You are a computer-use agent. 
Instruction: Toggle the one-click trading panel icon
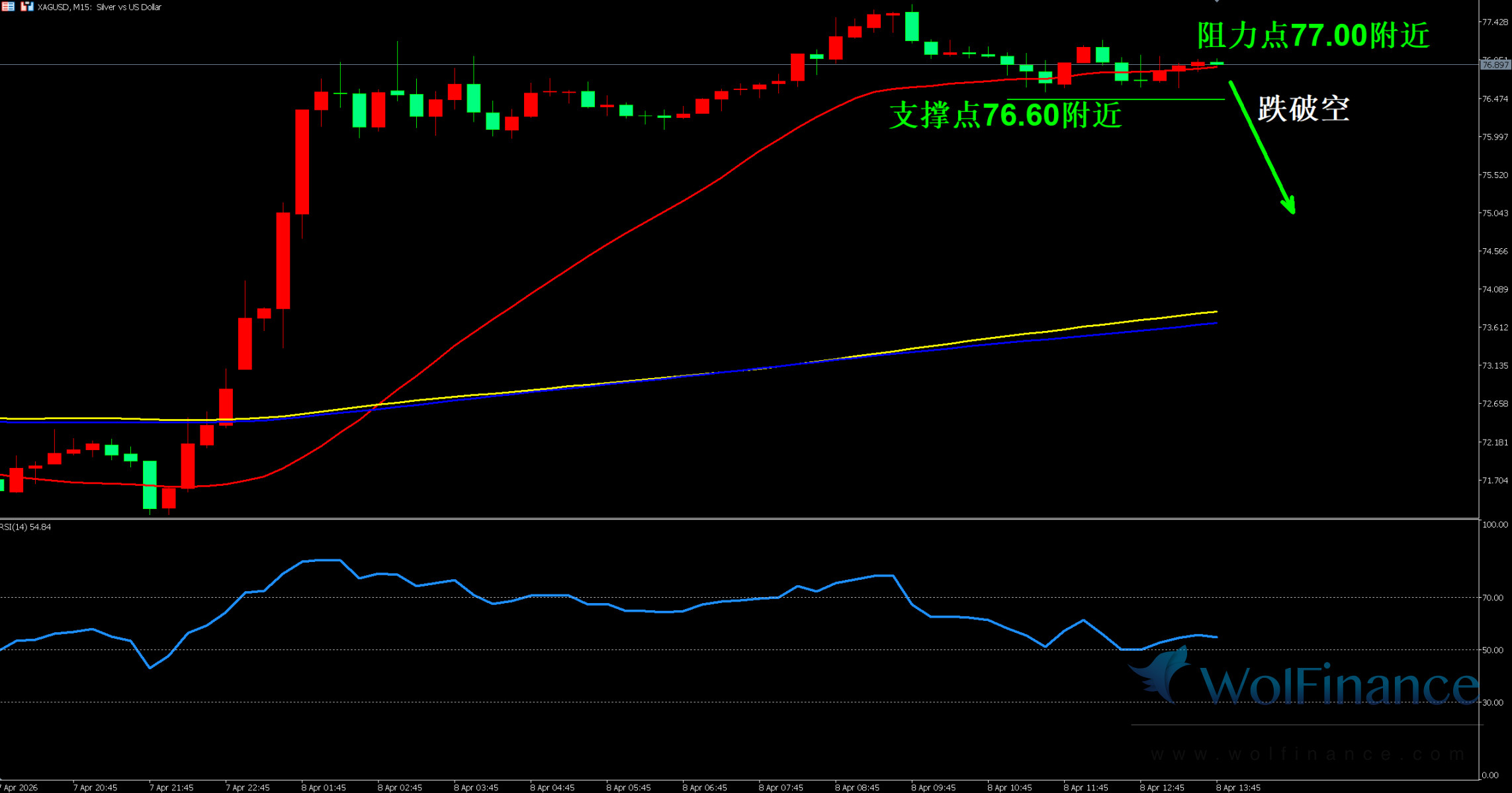pos(26,7)
